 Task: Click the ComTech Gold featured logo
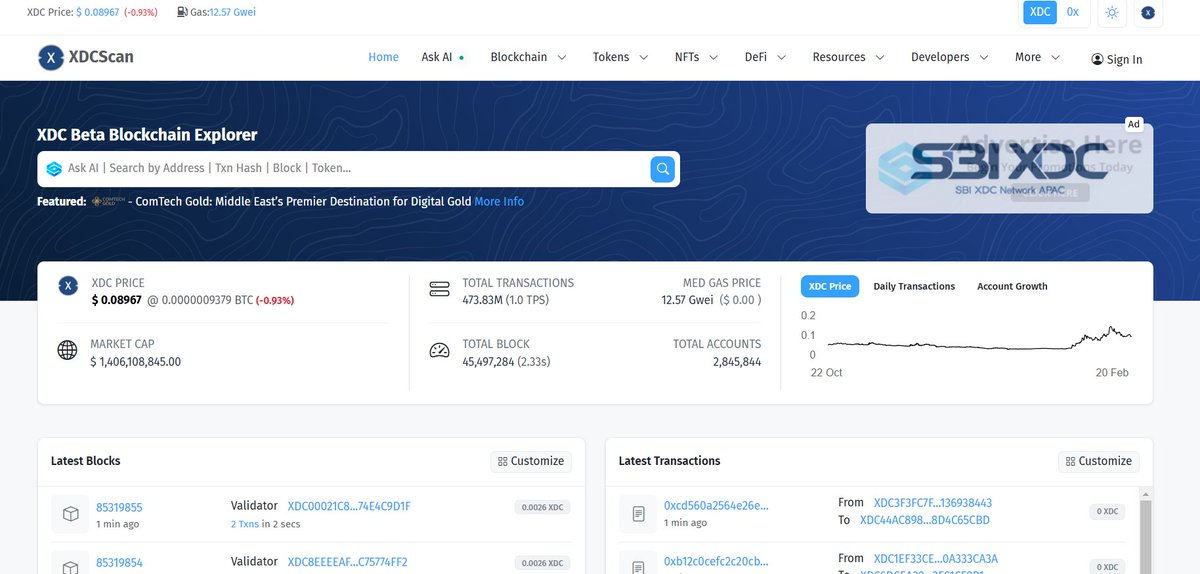click(x=108, y=201)
